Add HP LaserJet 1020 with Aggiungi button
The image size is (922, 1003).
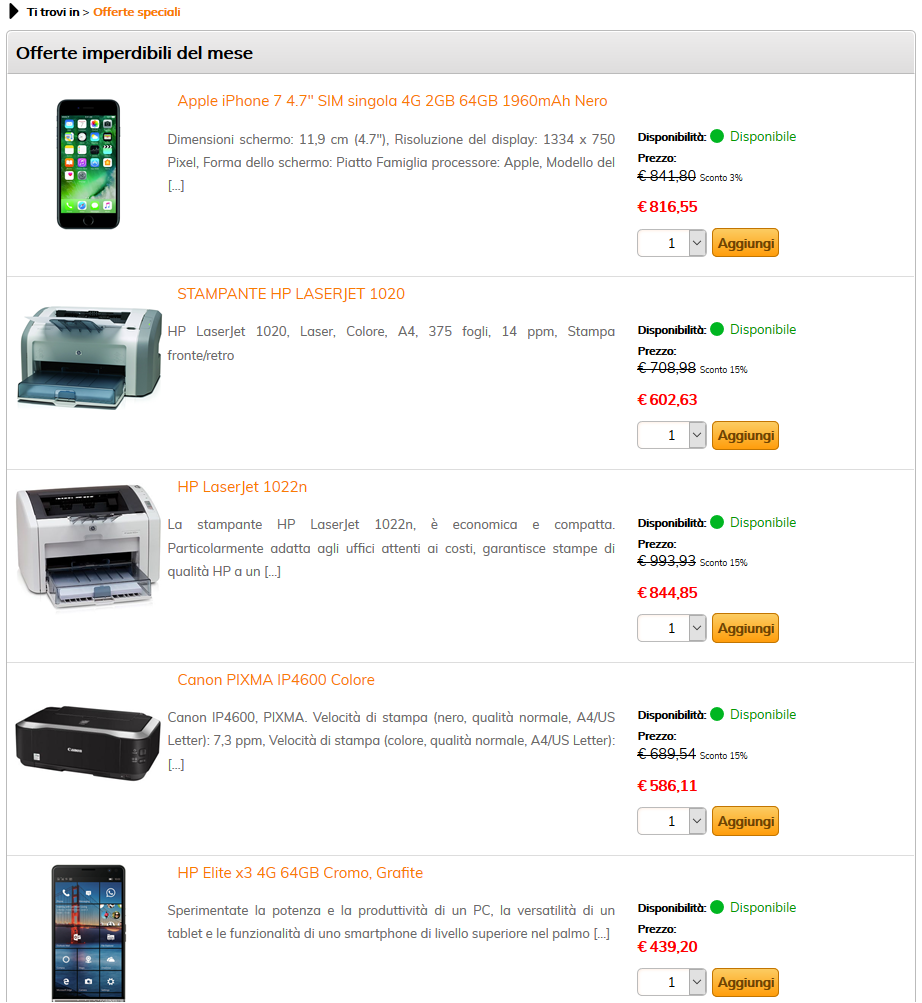point(745,436)
